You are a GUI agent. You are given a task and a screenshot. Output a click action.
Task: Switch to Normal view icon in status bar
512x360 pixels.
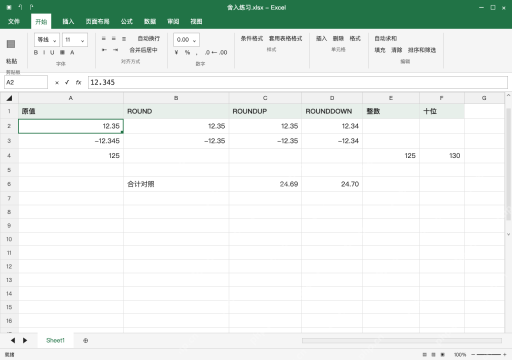pyautogui.click(x=424, y=355)
